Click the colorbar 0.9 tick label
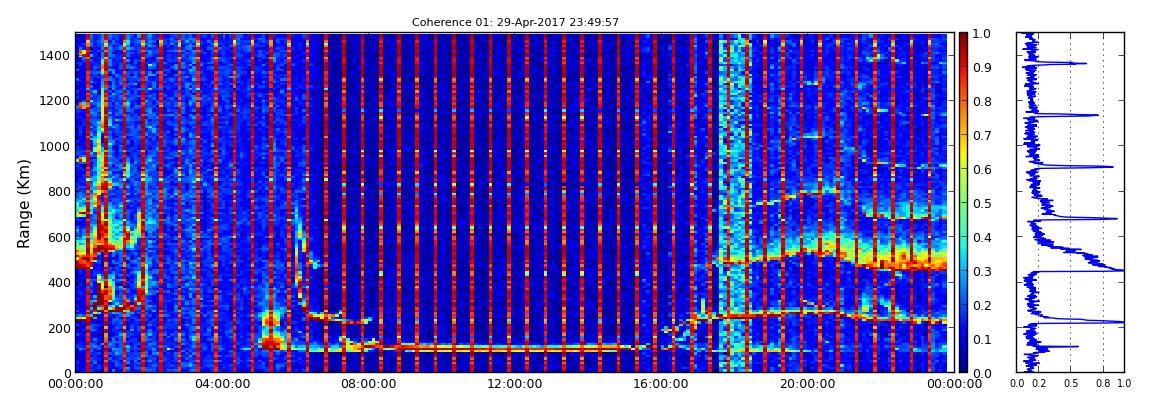 coord(983,67)
